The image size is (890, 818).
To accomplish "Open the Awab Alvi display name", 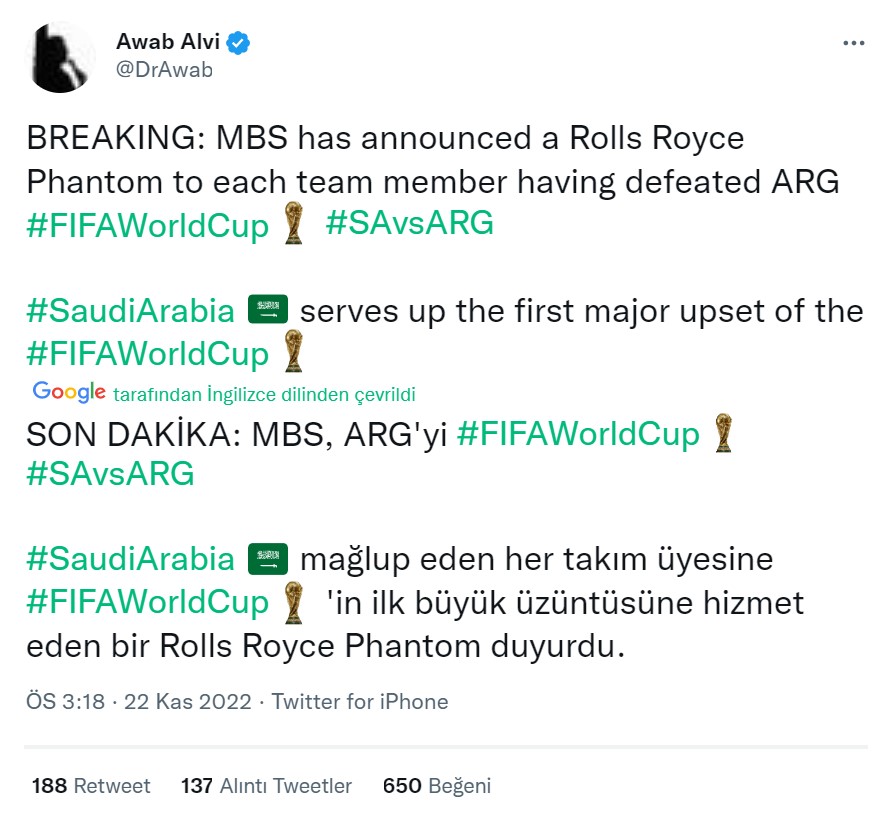I will click(x=167, y=43).
